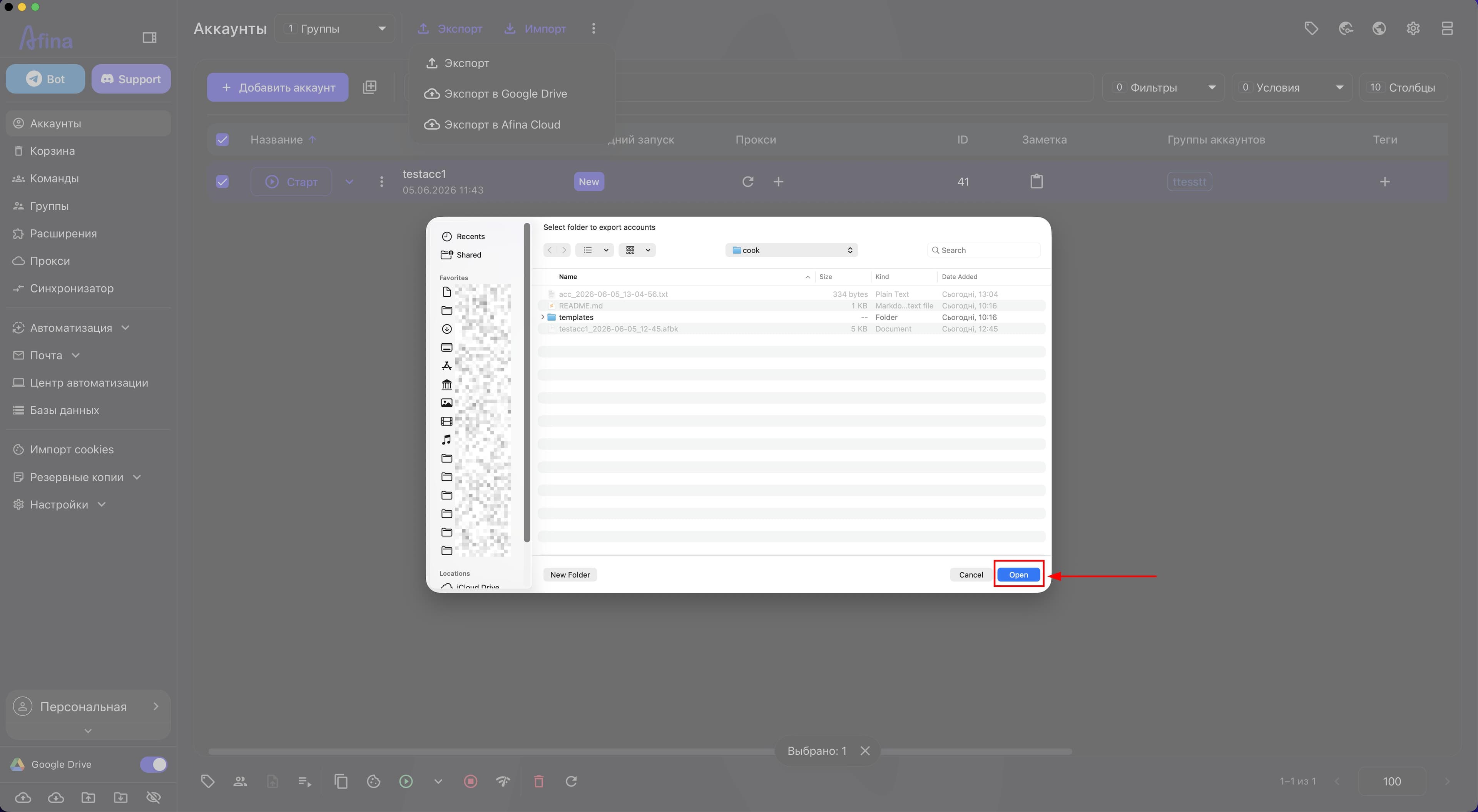
Task: Click the copy icon in bottom toolbar
Action: [x=341, y=781]
